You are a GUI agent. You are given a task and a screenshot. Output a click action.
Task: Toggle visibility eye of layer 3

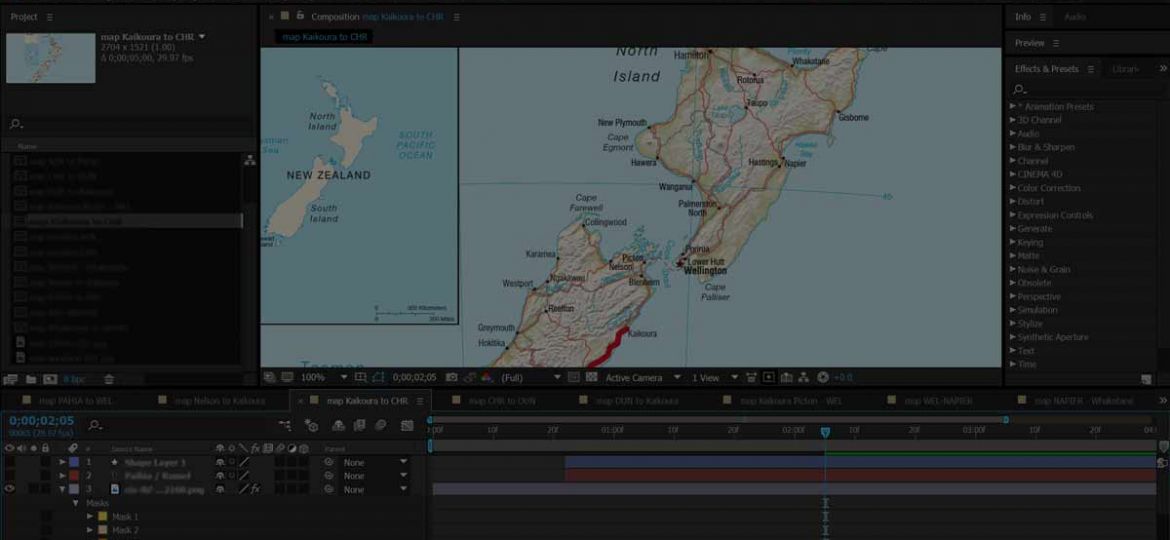pyautogui.click(x=10, y=489)
